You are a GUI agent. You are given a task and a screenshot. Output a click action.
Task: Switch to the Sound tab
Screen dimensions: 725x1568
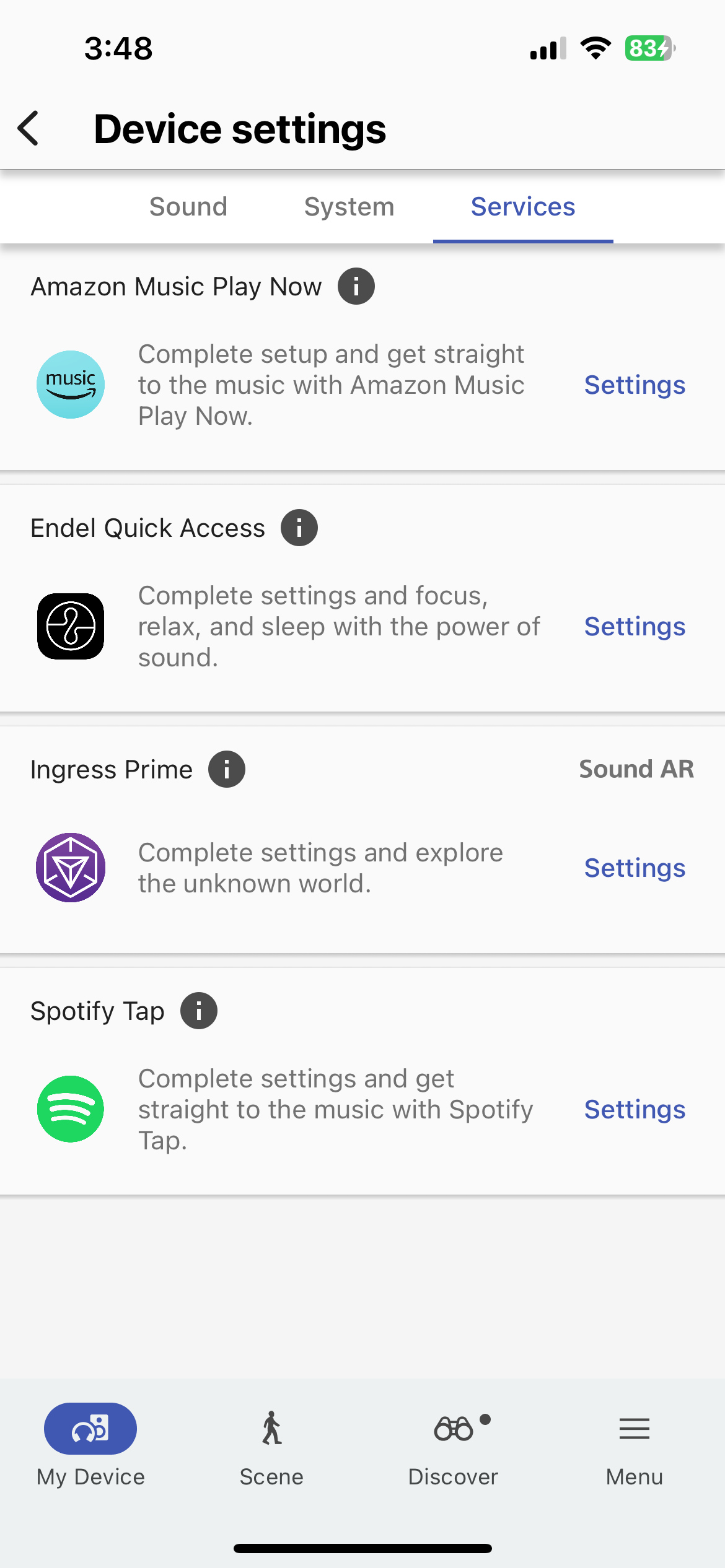tap(188, 207)
